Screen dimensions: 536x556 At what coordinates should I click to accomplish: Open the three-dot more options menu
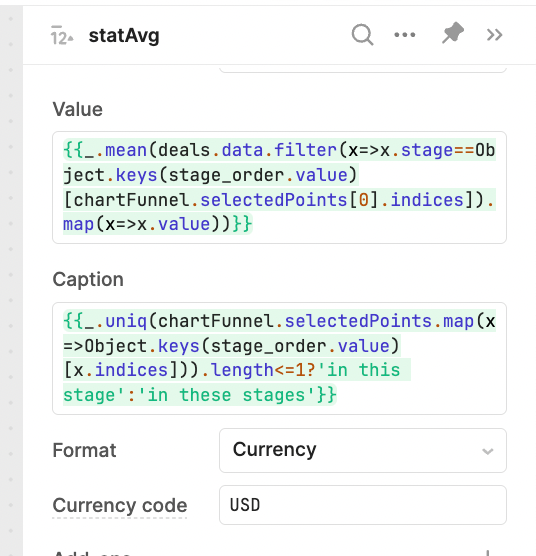pos(405,35)
